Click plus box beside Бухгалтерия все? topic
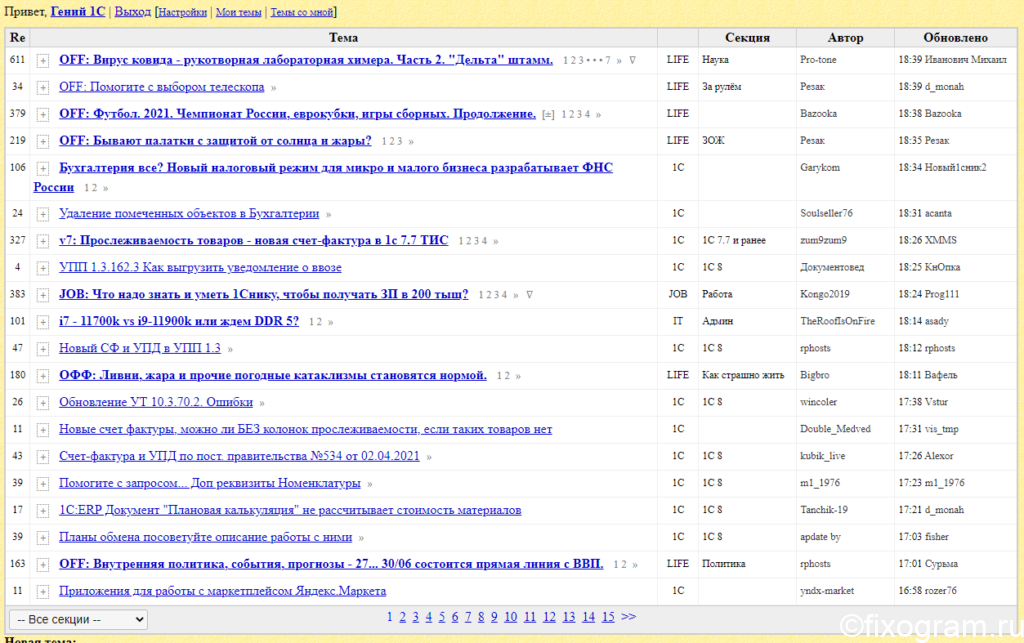 (x=42, y=169)
